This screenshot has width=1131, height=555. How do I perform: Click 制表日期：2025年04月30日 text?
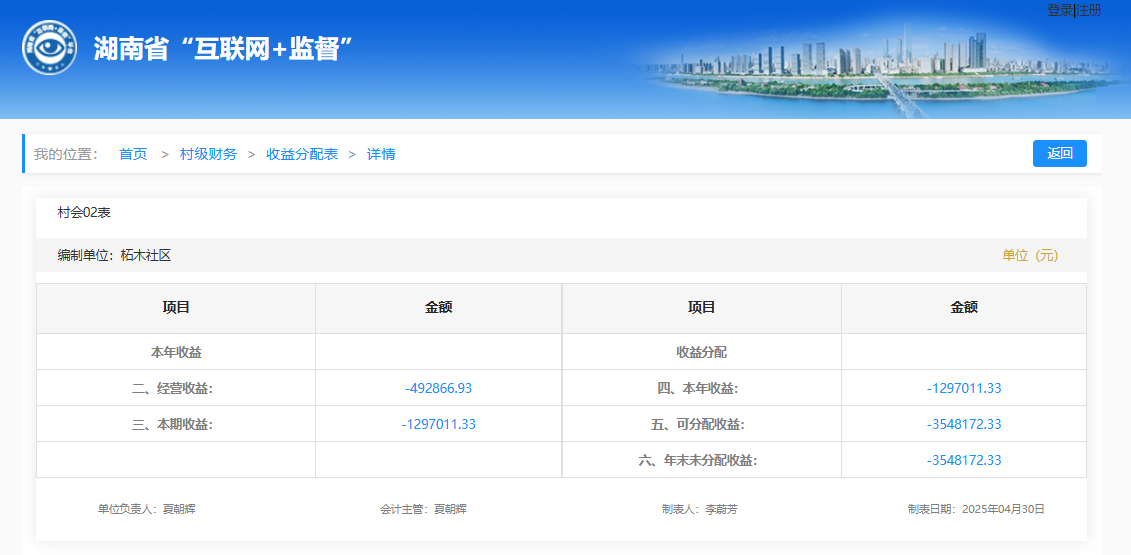coord(976,510)
